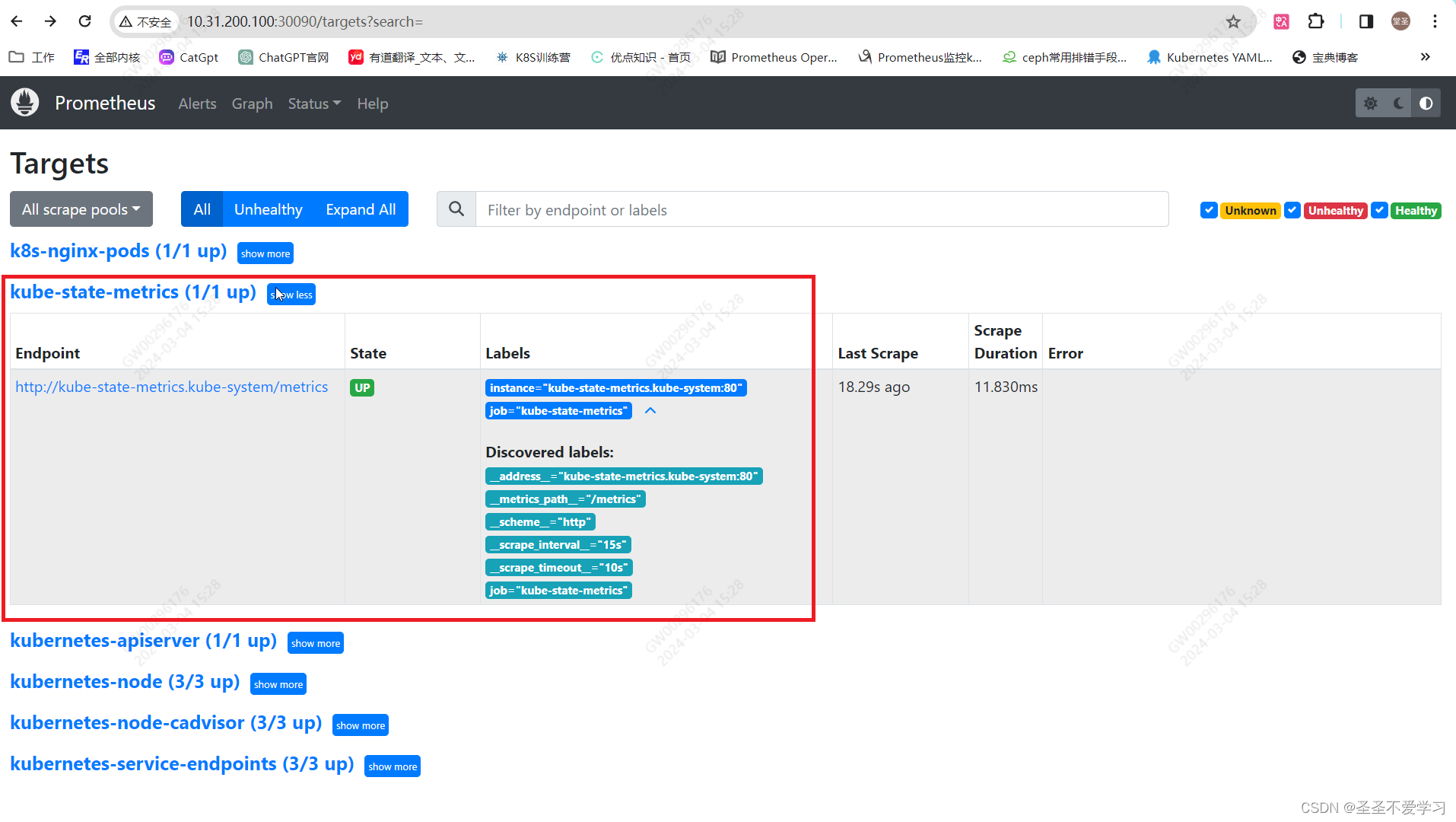Open the Kubernetes YAML bookmark
This screenshot has height=822, width=1456.
pyautogui.click(x=1210, y=57)
